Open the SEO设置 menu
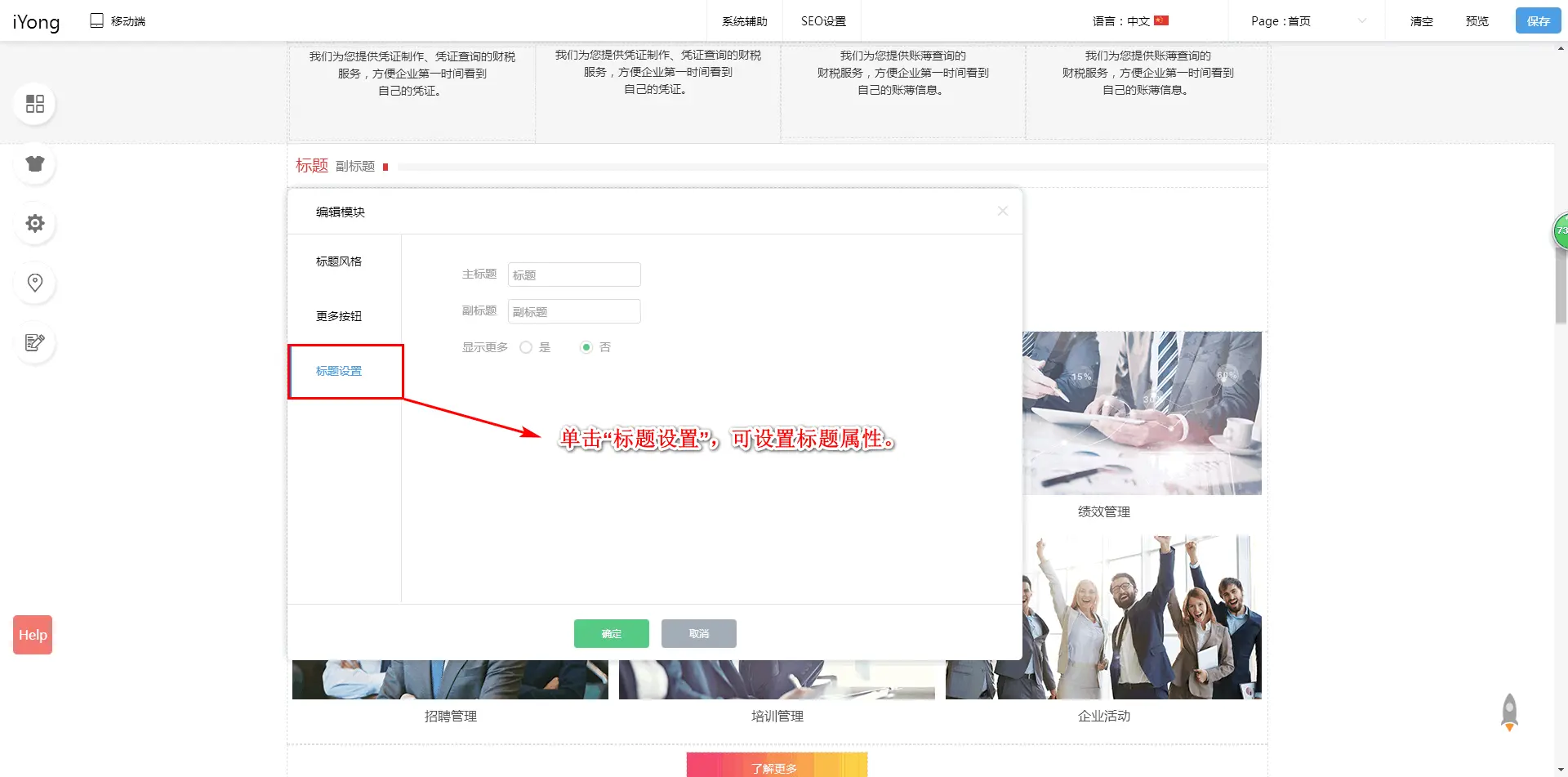This screenshot has width=1568, height=777. click(822, 21)
